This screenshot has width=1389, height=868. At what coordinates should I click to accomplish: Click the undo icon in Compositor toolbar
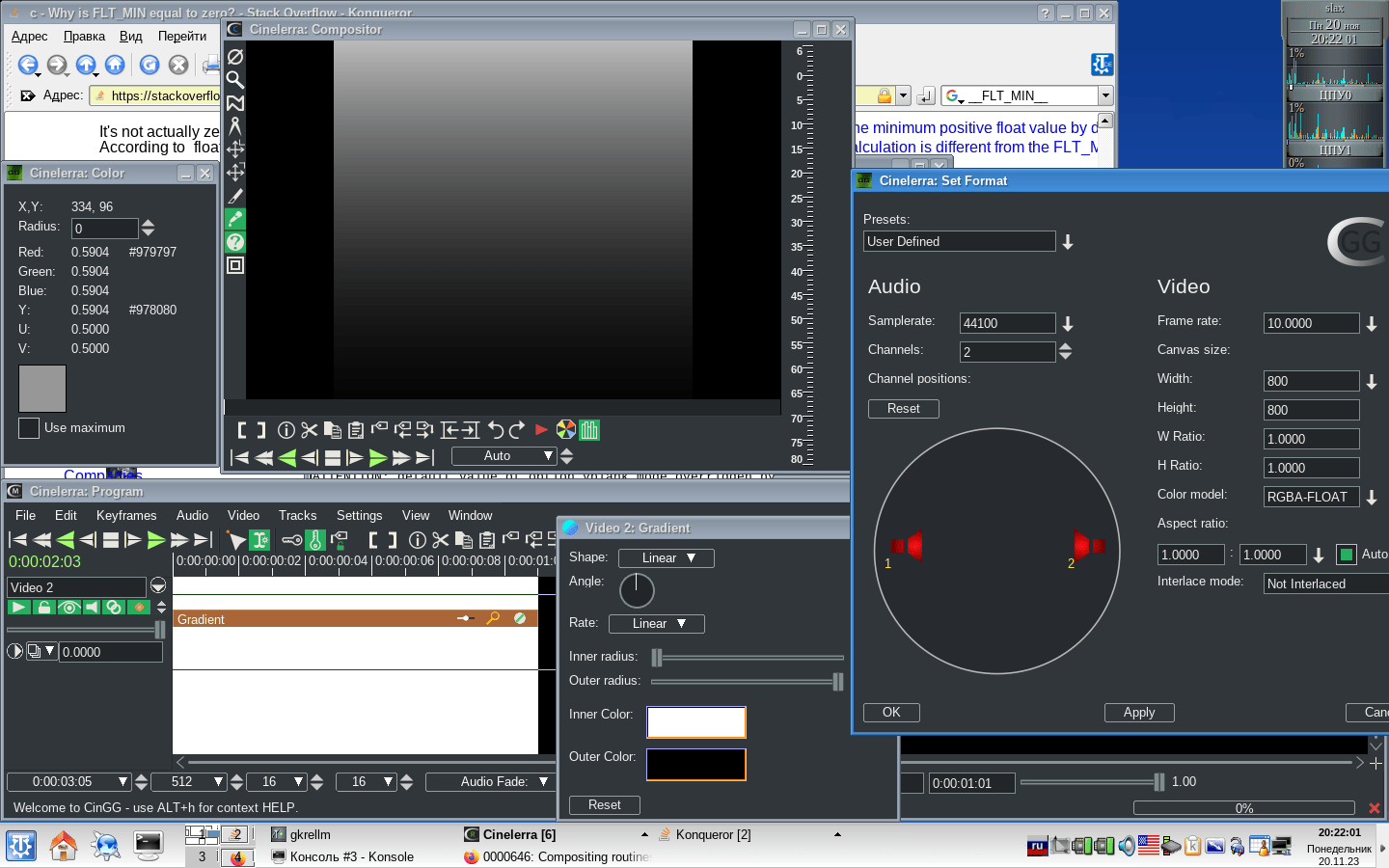(x=496, y=430)
